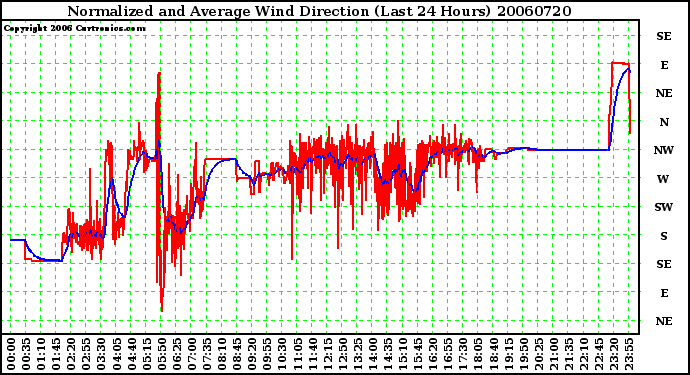This screenshot has height=375, width=690.
Task: Select the 'S' direction axis label
Action: [x=664, y=236]
